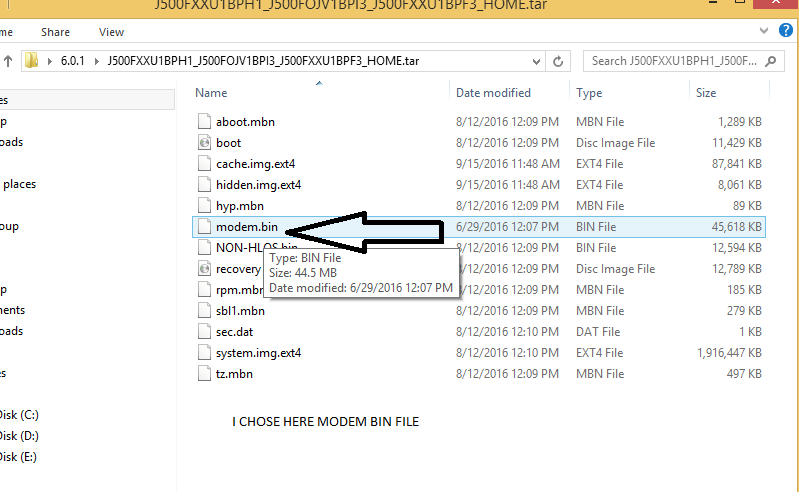799x492 pixels.
Task: Select the hyp.mbn file name
Action: (239, 206)
